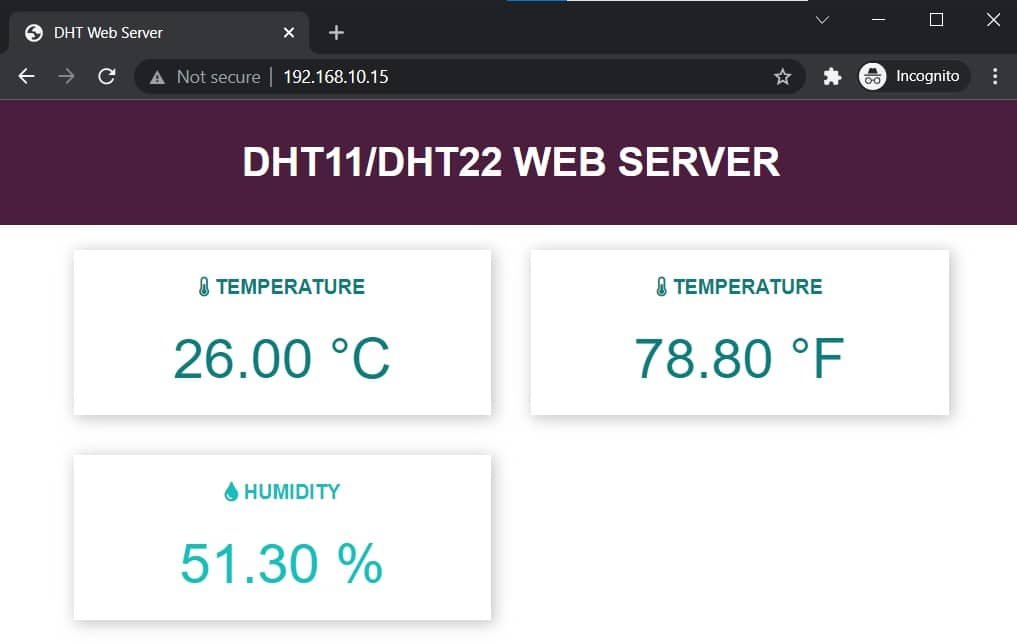Open the Extensions puzzle-piece icon

[x=832, y=77]
